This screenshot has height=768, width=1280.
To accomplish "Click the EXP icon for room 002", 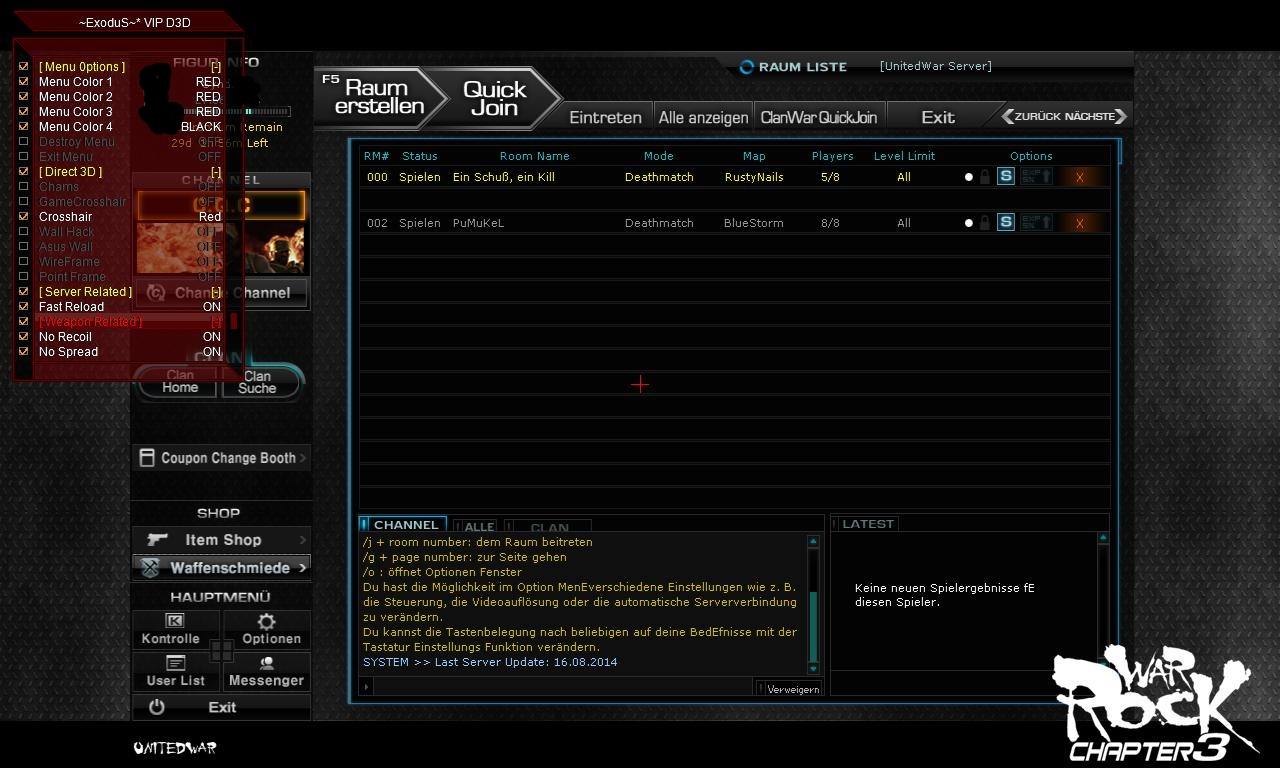I will 1036,222.
